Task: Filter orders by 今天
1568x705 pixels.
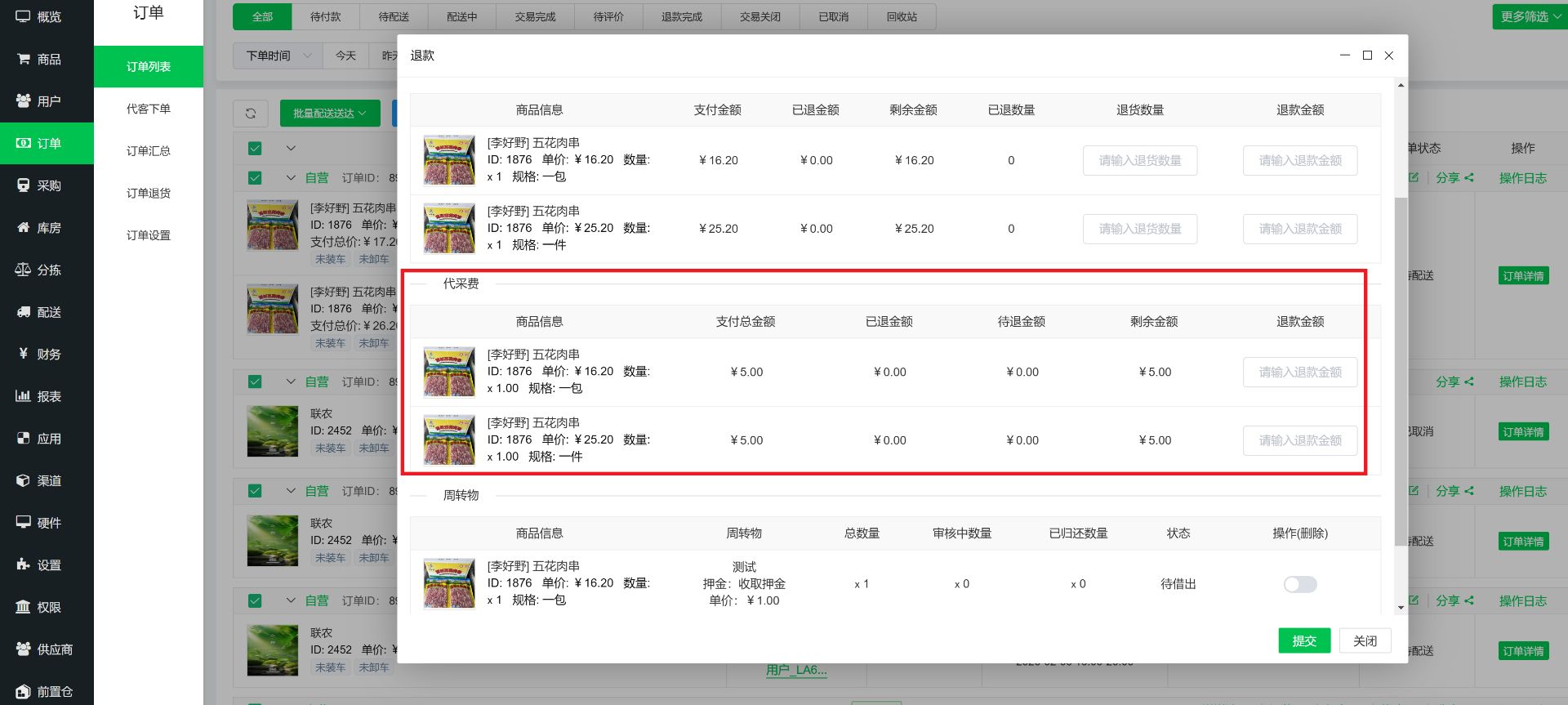Action: pyautogui.click(x=345, y=56)
